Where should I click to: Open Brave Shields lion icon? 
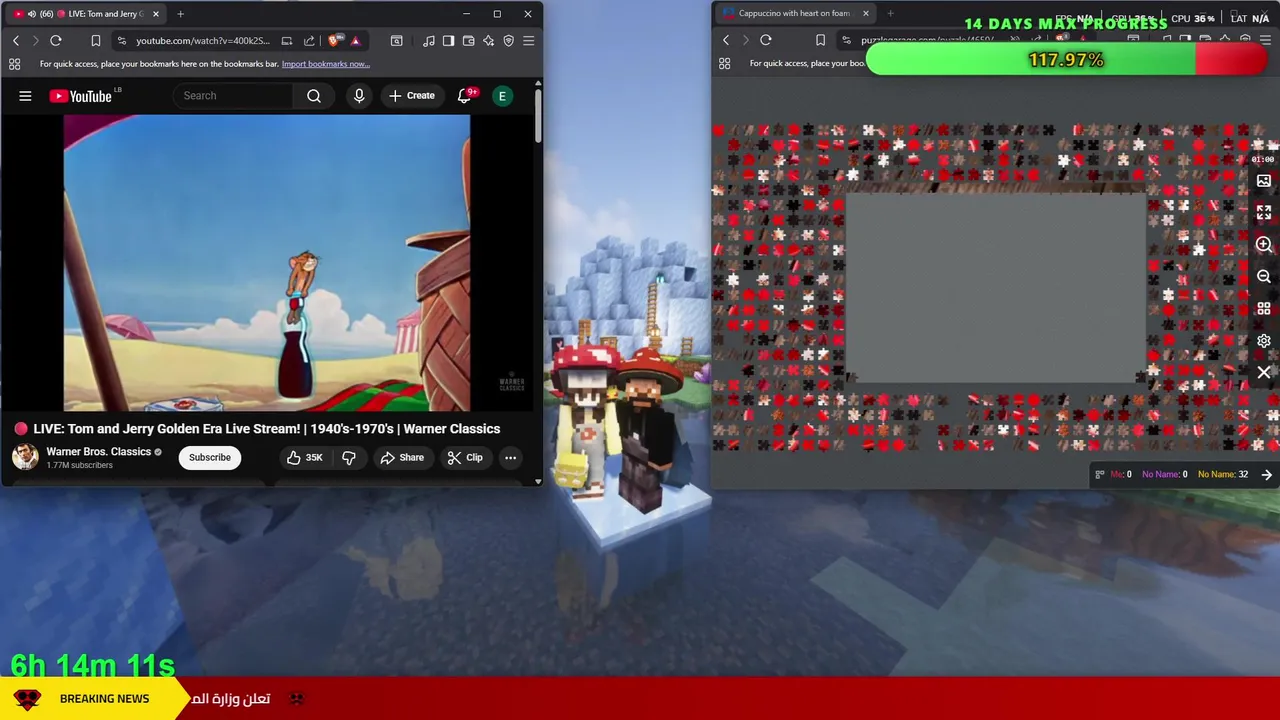coord(334,41)
